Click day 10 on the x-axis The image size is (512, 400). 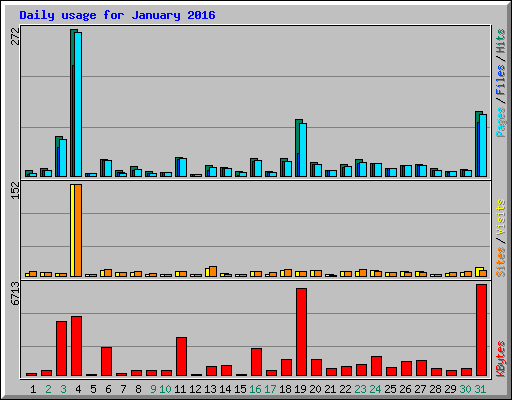click(x=165, y=389)
